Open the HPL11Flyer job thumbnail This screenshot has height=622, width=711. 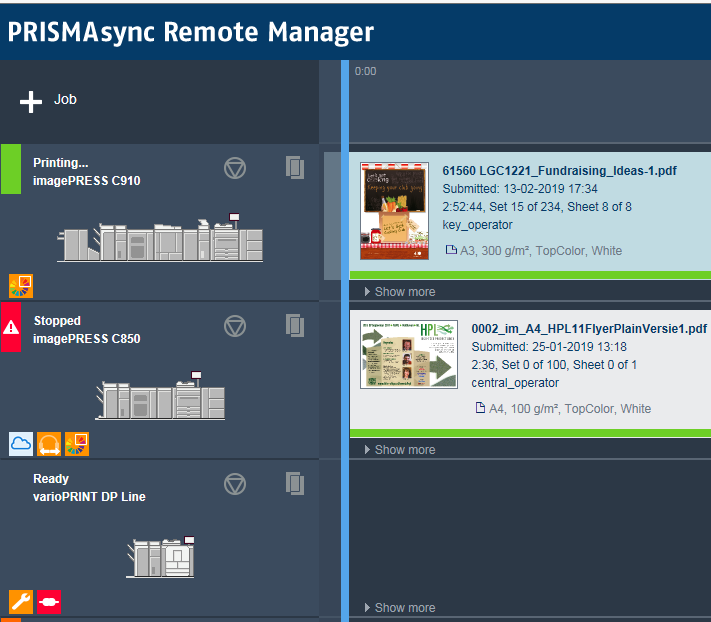click(409, 355)
